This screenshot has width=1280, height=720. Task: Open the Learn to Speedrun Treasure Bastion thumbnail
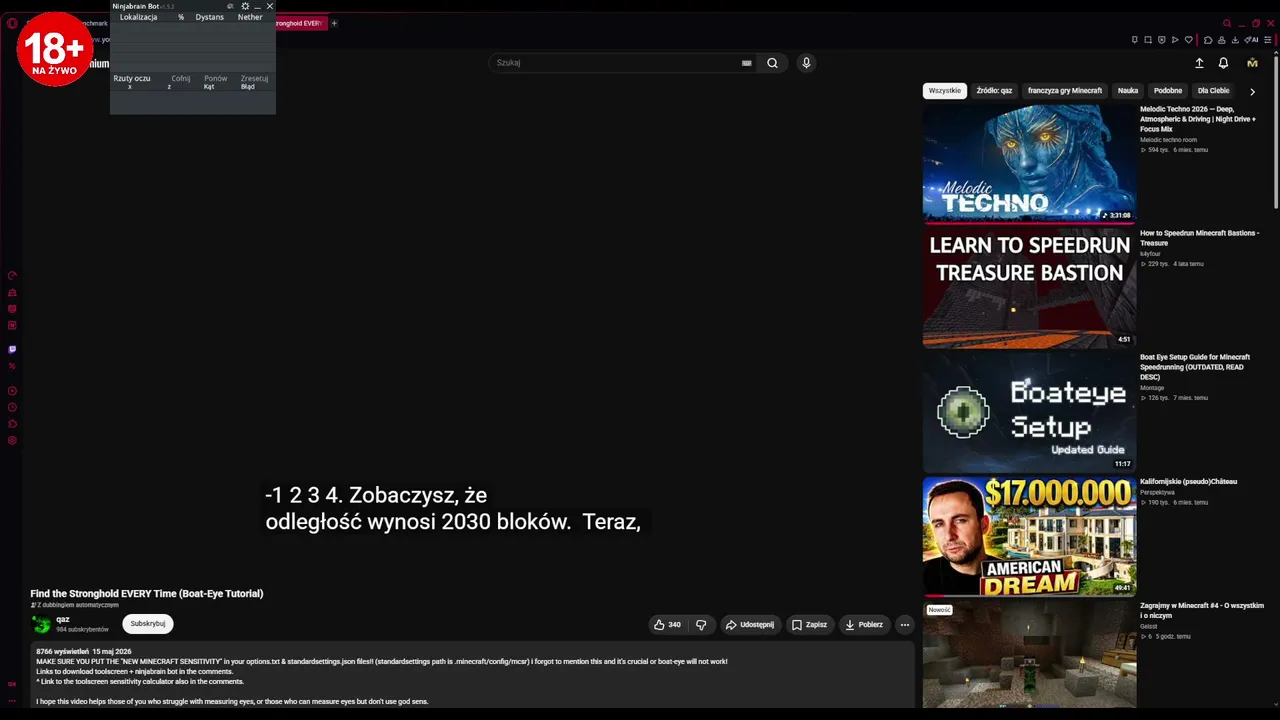pyautogui.click(x=1029, y=288)
